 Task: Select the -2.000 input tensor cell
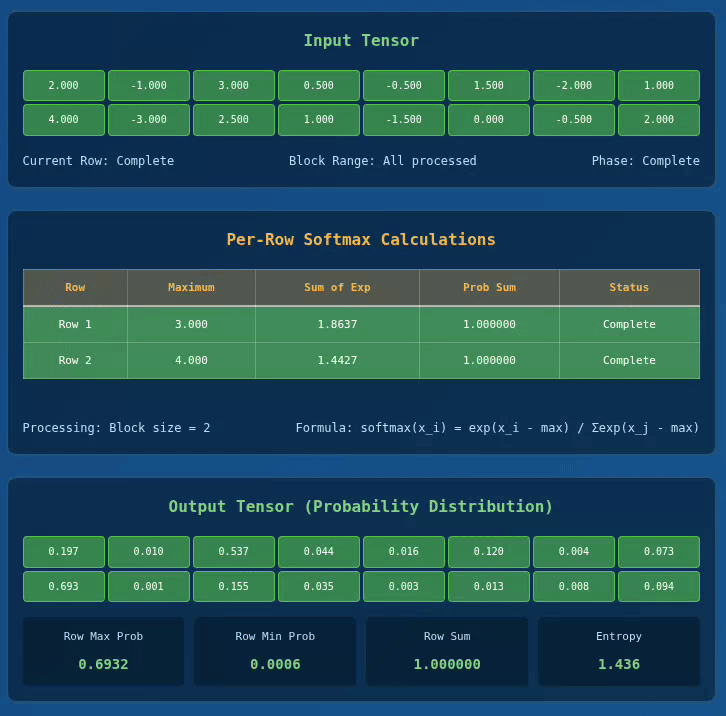click(574, 86)
